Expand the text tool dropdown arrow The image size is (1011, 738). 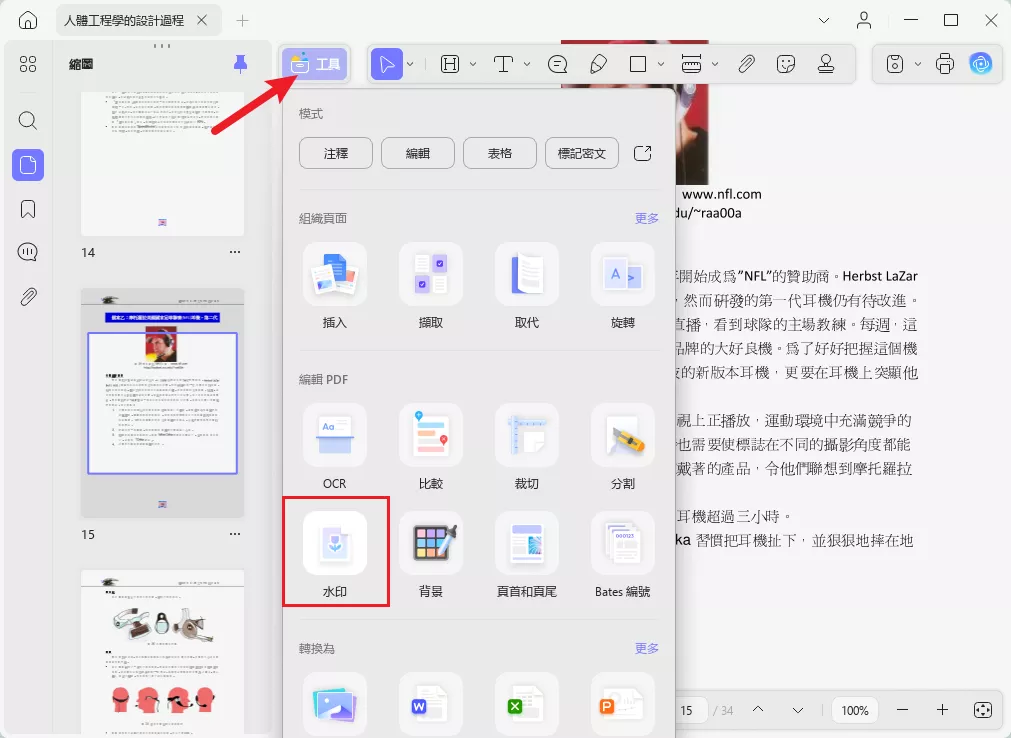[527, 64]
